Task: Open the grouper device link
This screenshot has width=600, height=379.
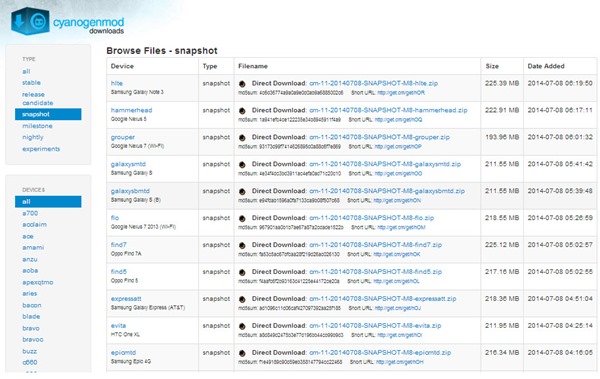Action: pyautogui.click(x=122, y=137)
